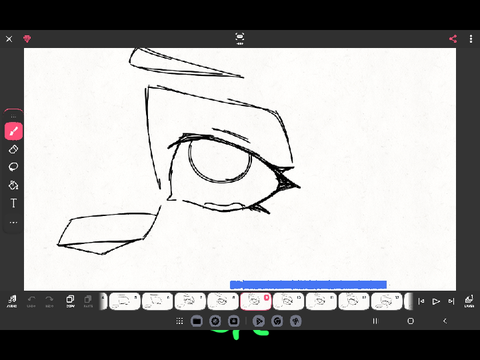Open the vertical three-dot overflow menu

[x=471, y=39]
